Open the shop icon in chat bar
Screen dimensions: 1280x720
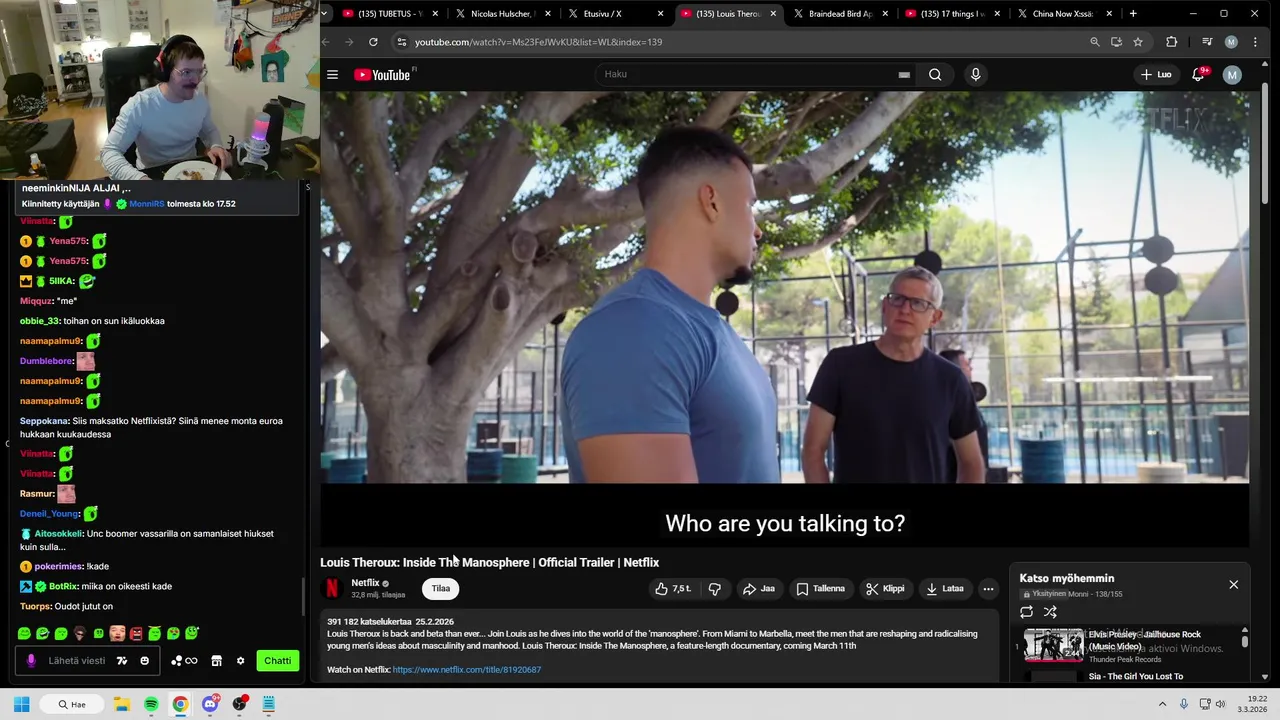(216, 661)
